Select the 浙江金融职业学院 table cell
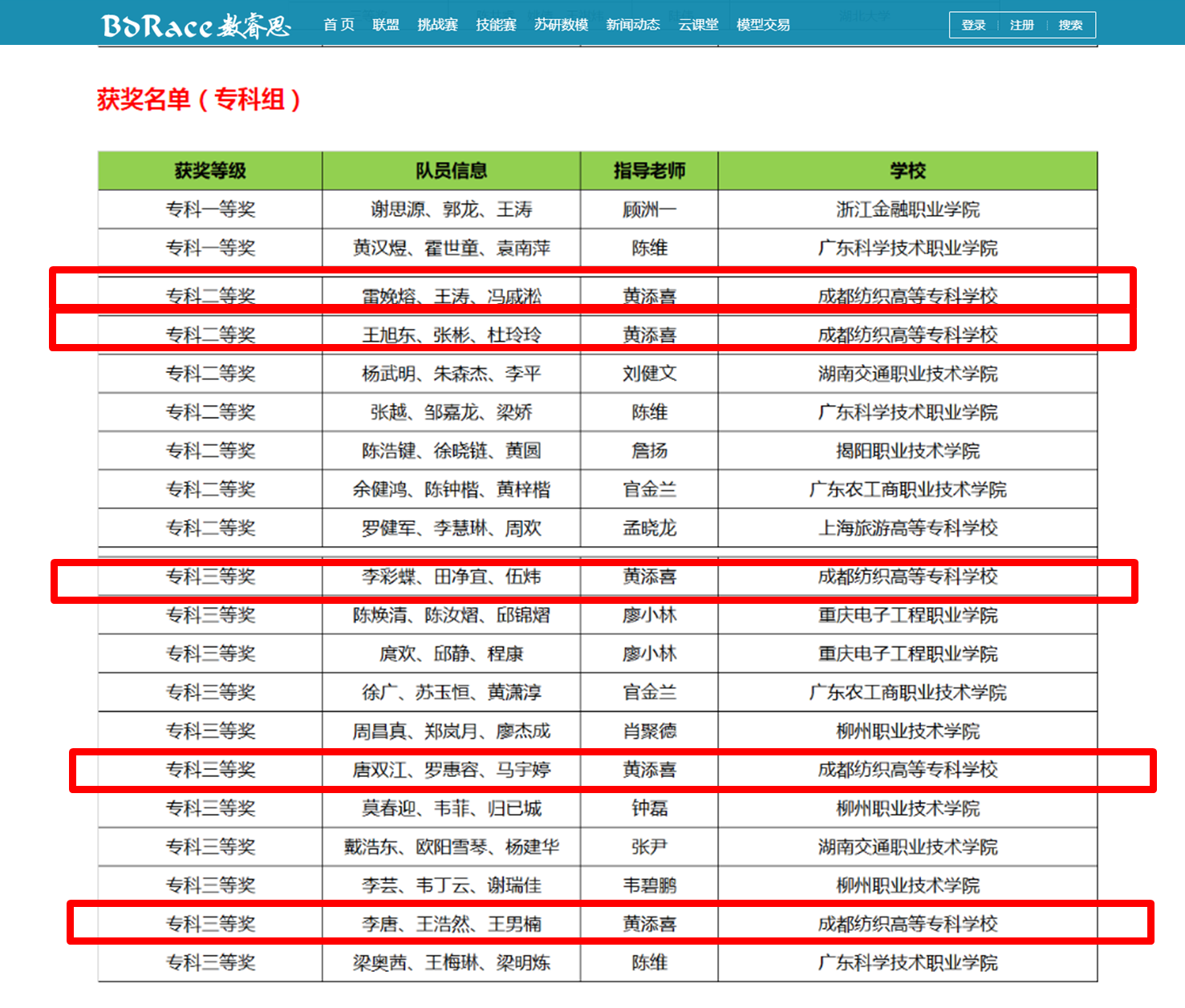The image size is (1185, 1008). click(x=907, y=210)
